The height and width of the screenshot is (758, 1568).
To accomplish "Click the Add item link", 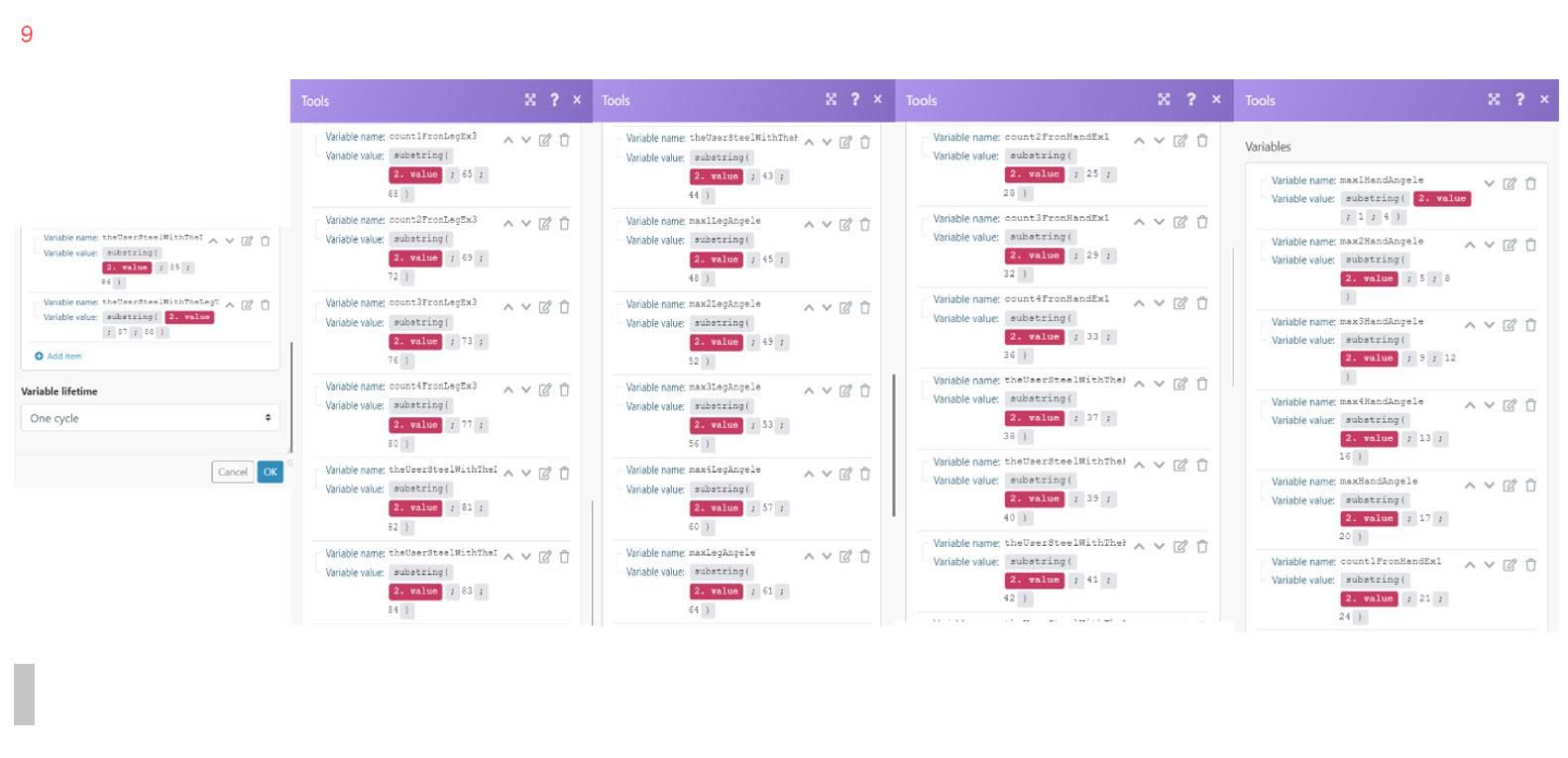I will pos(58,356).
